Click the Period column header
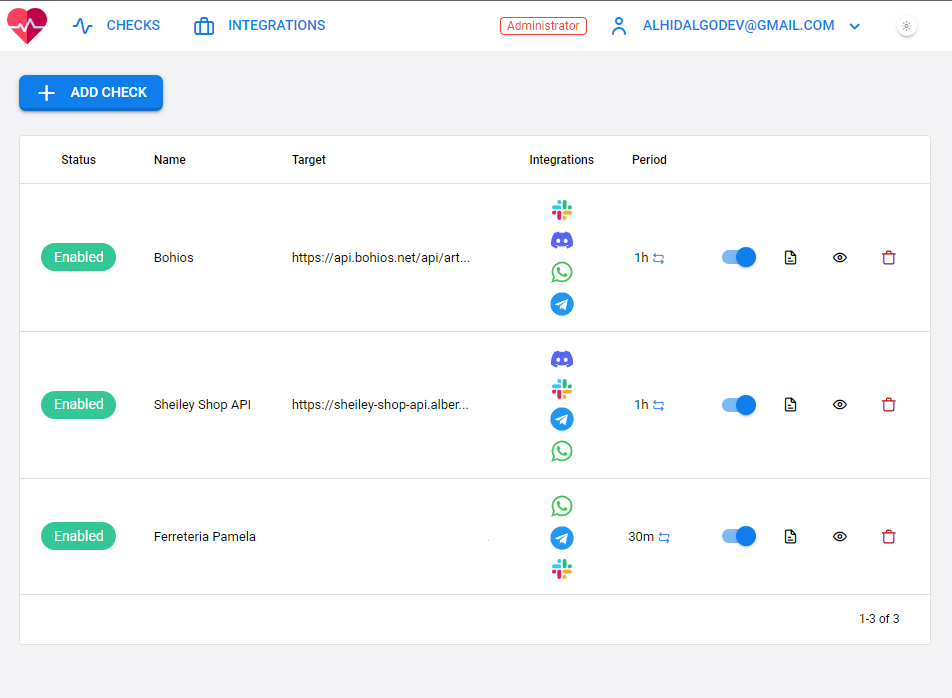This screenshot has height=698, width=952. pyautogui.click(x=649, y=160)
